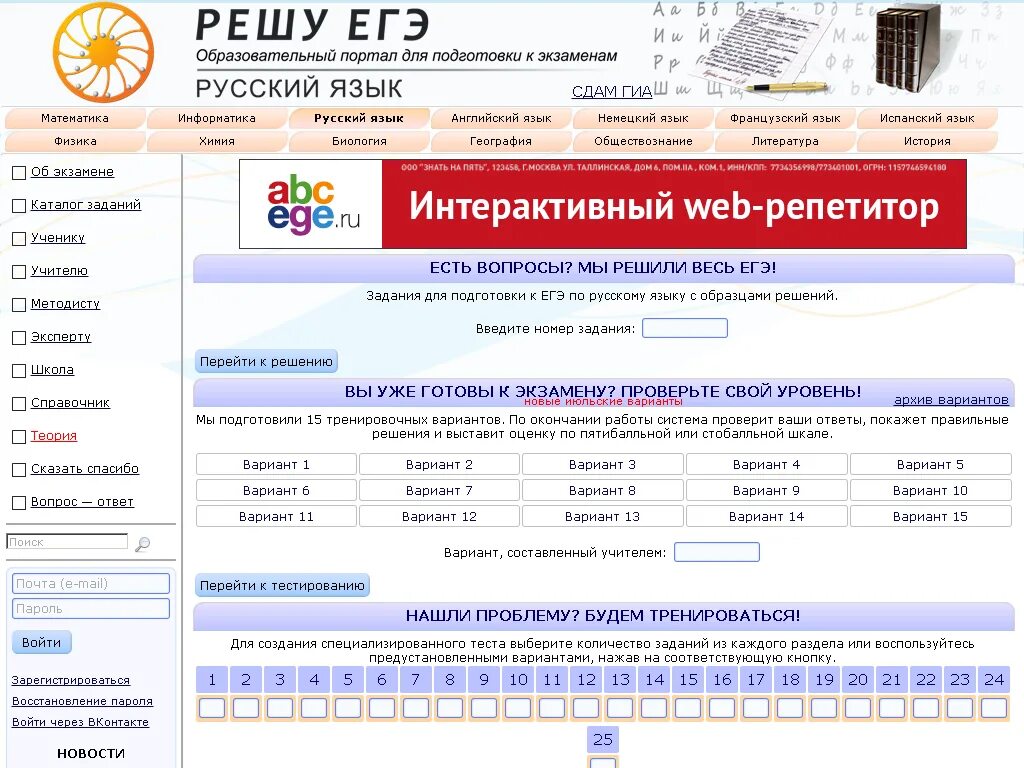
Task: Tick the checkbox beside Ученику
Action: pyautogui.click(x=19, y=238)
